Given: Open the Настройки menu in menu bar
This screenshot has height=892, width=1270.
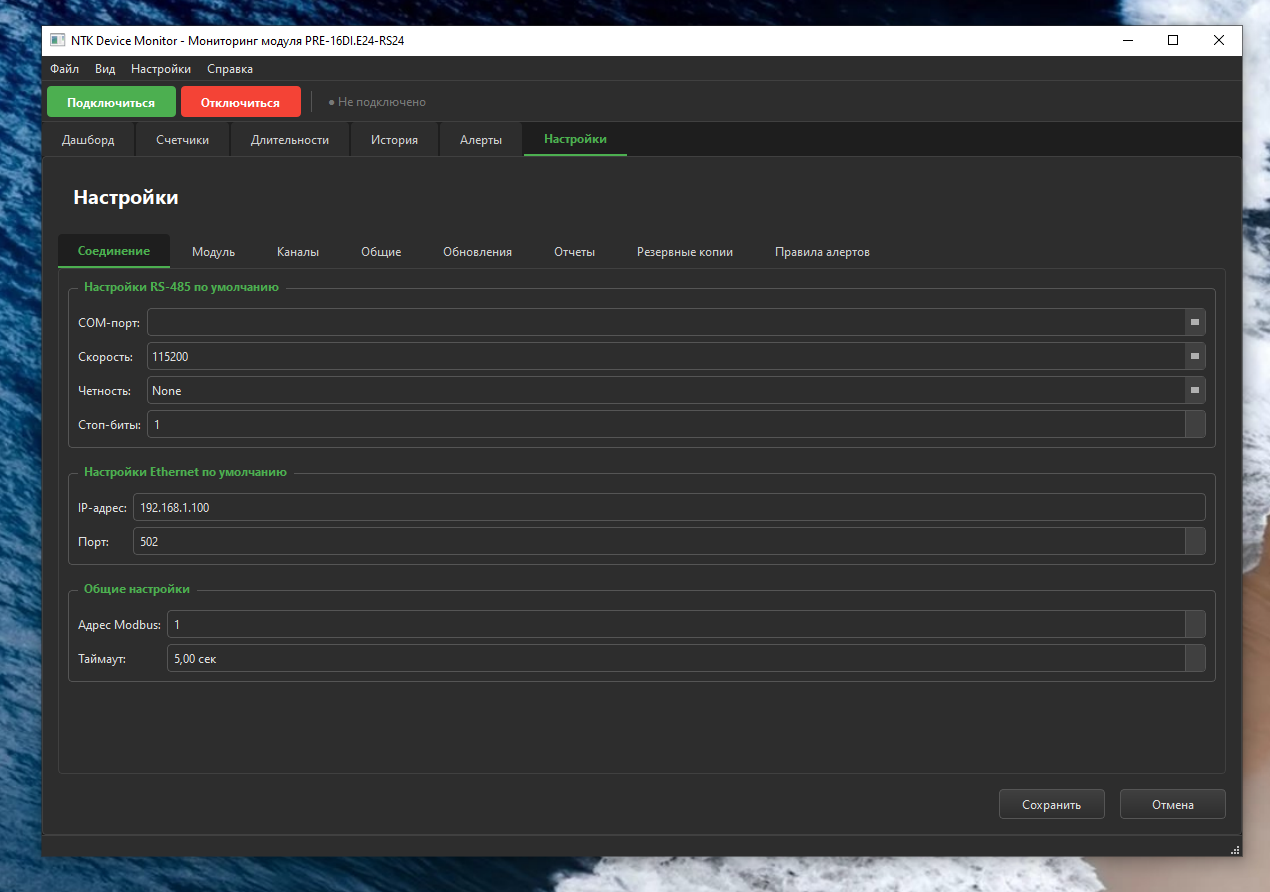Looking at the screenshot, I should [161, 69].
